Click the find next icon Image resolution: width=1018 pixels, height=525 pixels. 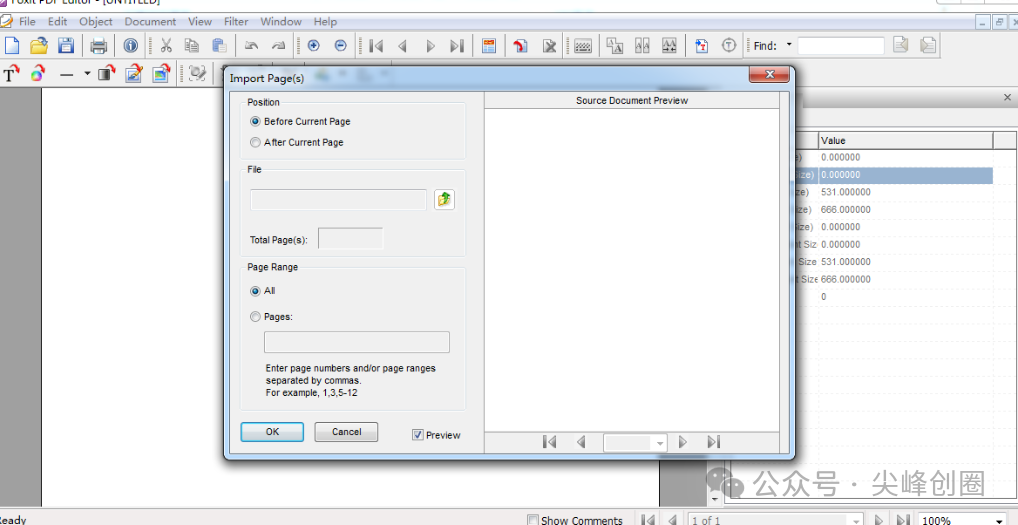(928, 45)
